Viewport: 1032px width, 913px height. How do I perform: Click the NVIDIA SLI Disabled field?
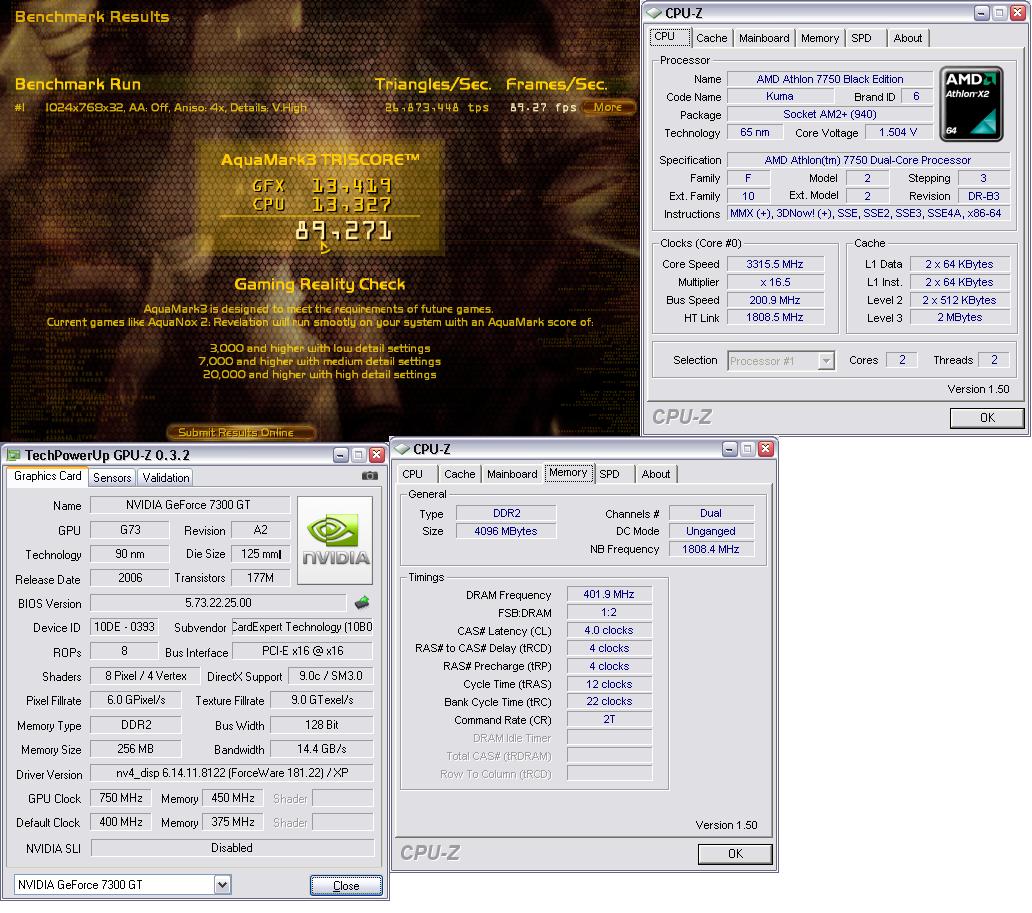pyautogui.click(x=232, y=848)
